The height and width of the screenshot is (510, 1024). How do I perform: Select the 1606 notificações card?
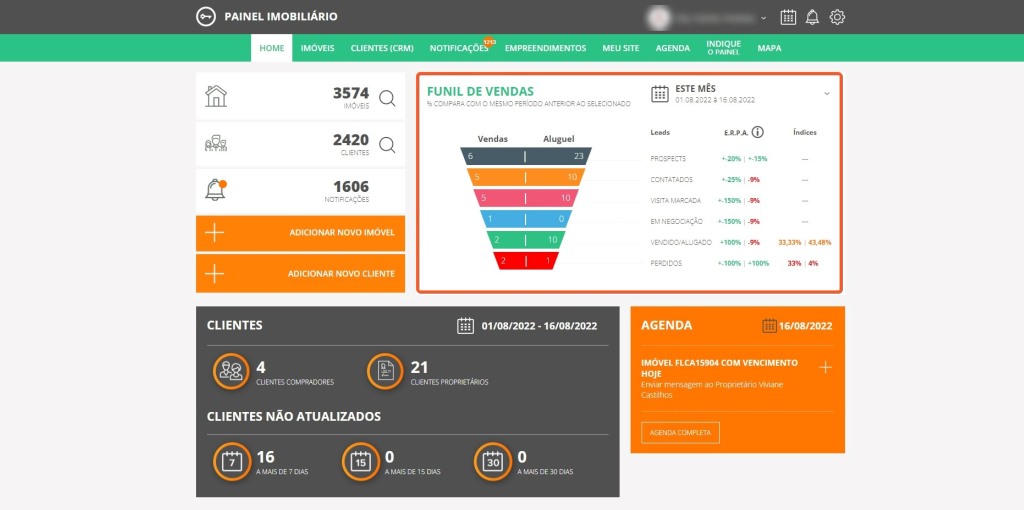point(300,190)
